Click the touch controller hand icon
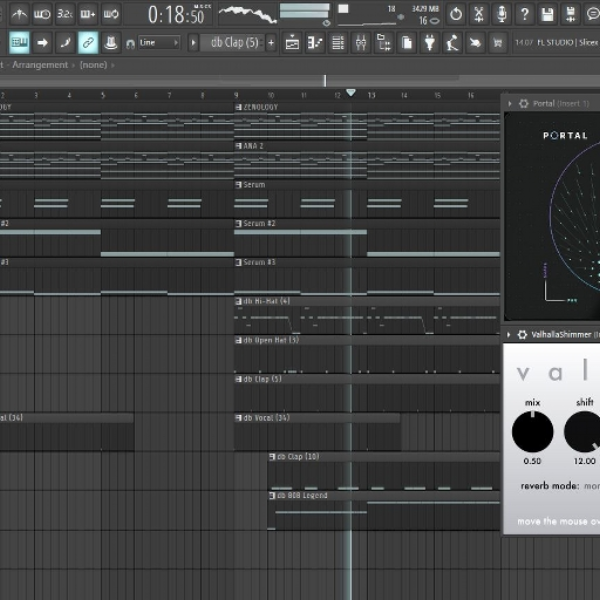The width and height of the screenshot is (600, 600). tap(475, 42)
